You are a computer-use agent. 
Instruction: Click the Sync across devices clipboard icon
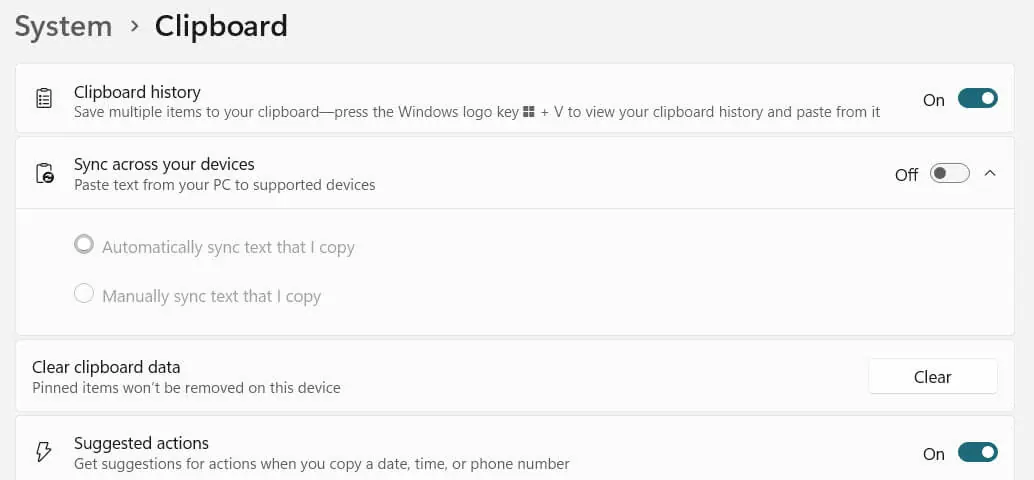pos(44,173)
